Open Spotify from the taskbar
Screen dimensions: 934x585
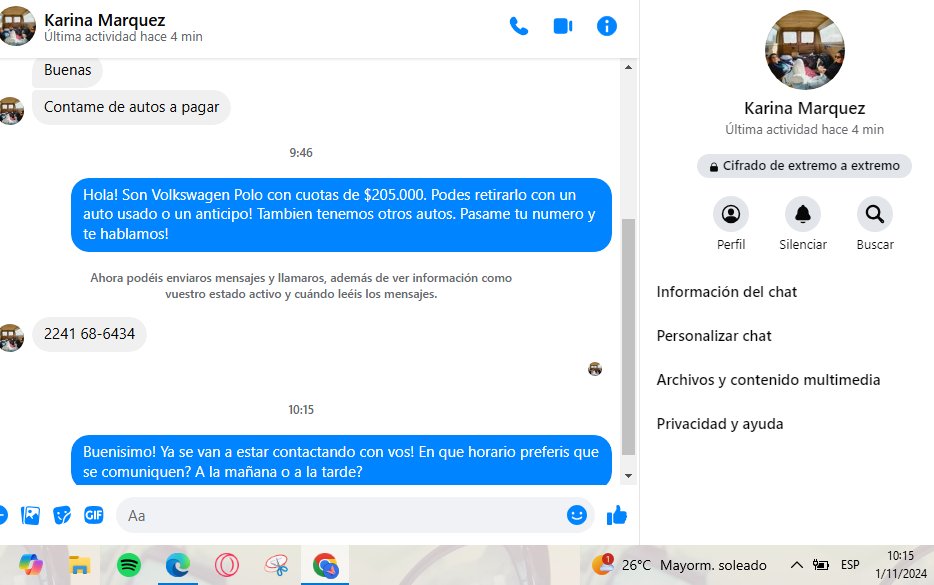(x=129, y=565)
